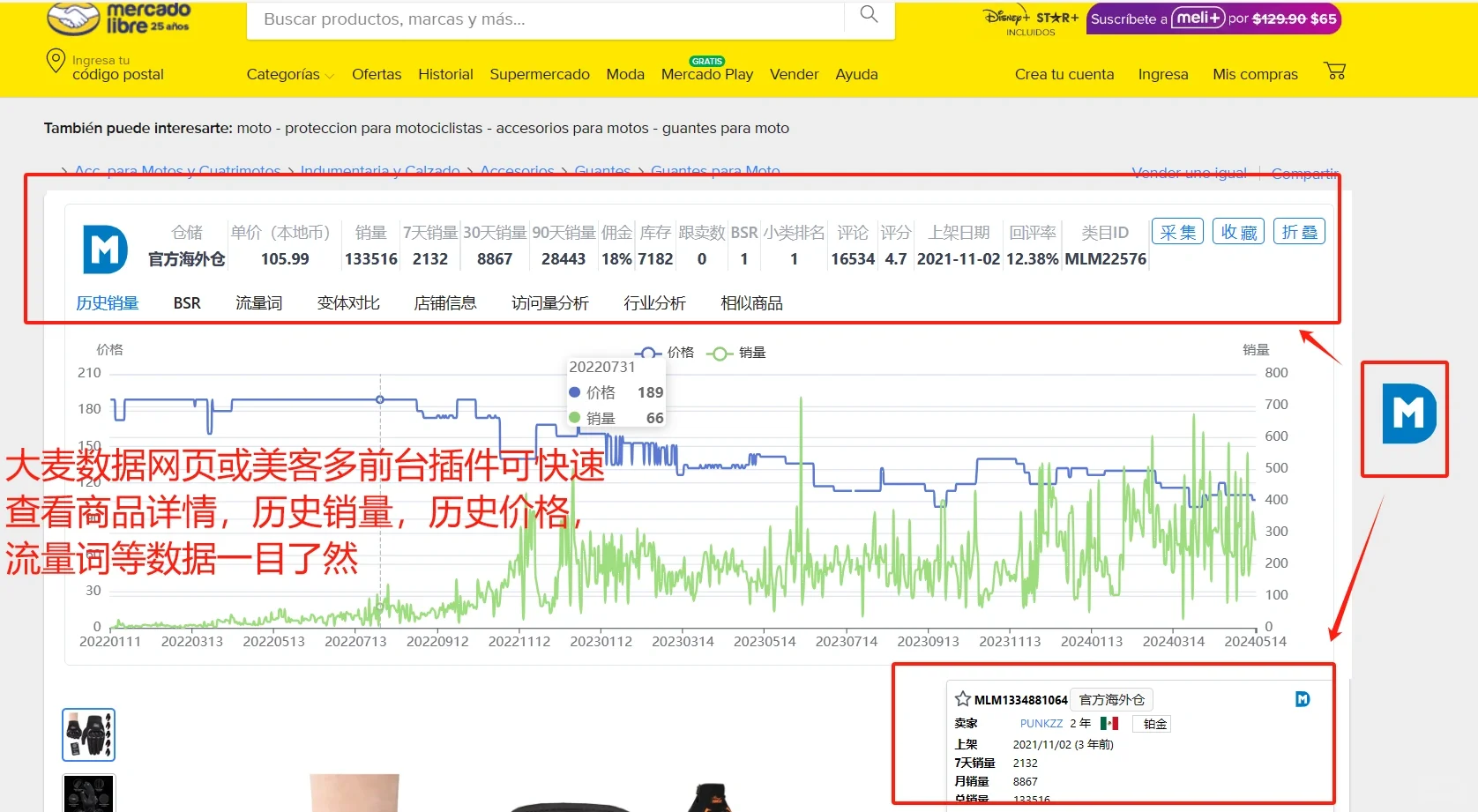Open 'accesorios para motos' suggestion

point(572,129)
